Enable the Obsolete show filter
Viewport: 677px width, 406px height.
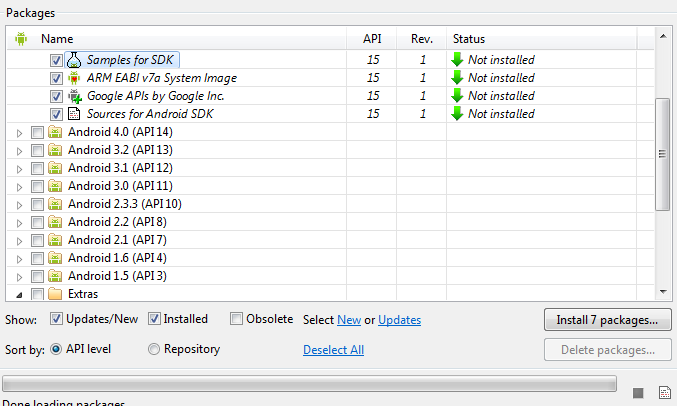pos(236,319)
